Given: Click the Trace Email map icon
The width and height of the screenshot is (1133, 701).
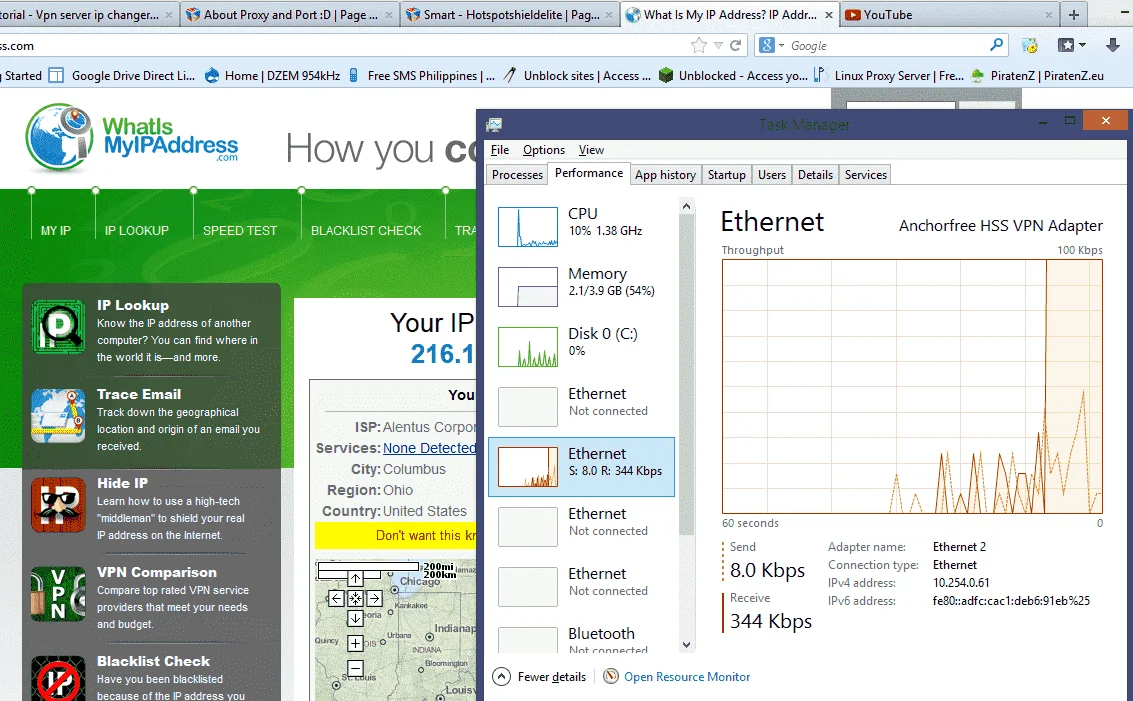Looking at the screenshot, I should (x=59, y=416).
